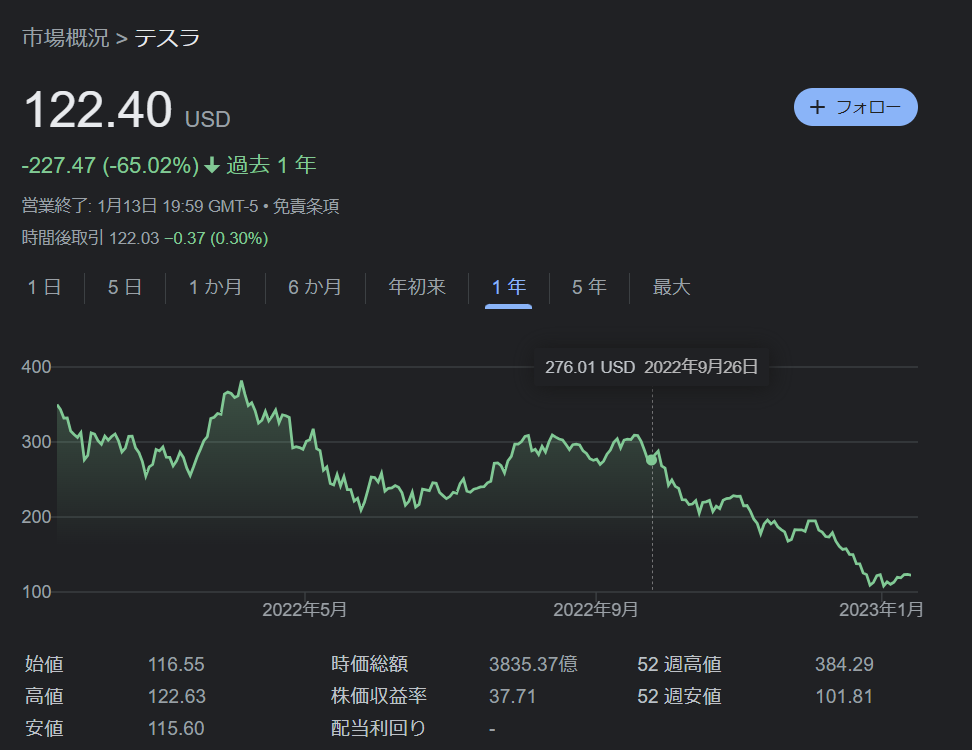Select the 5日 range tab
Viewport: 972px width, 750px height.
(125, 287)
